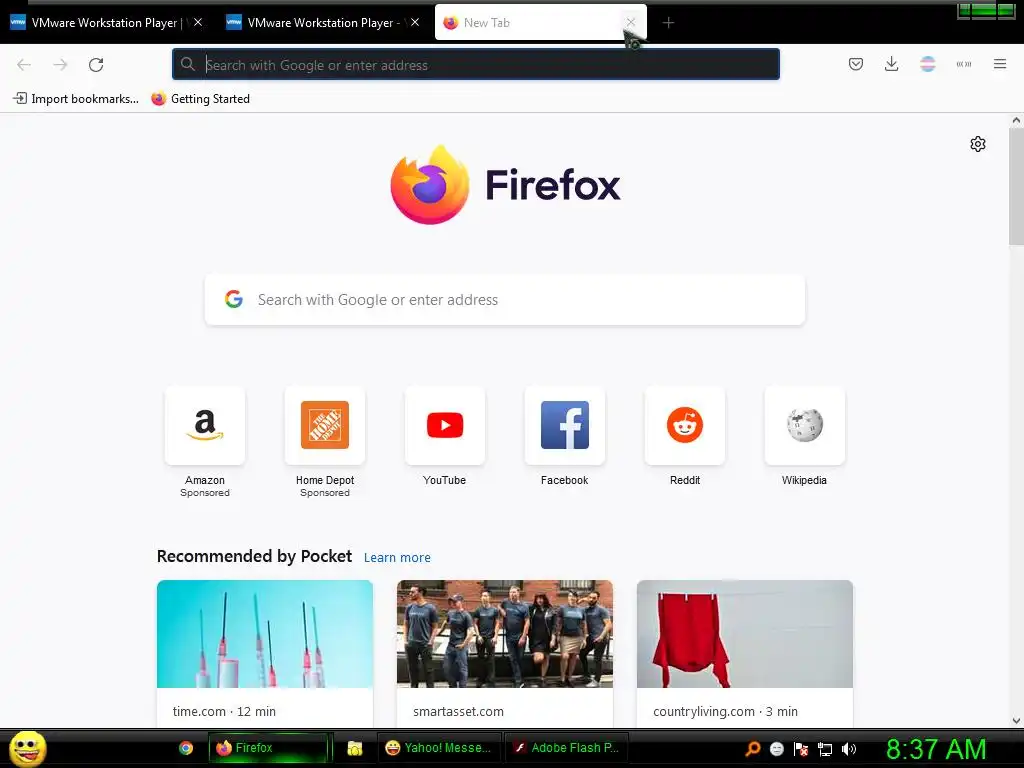Switch to second VMware Workstation Player tab
This screenshot has height=768, width=1024.
click(322, 23)
